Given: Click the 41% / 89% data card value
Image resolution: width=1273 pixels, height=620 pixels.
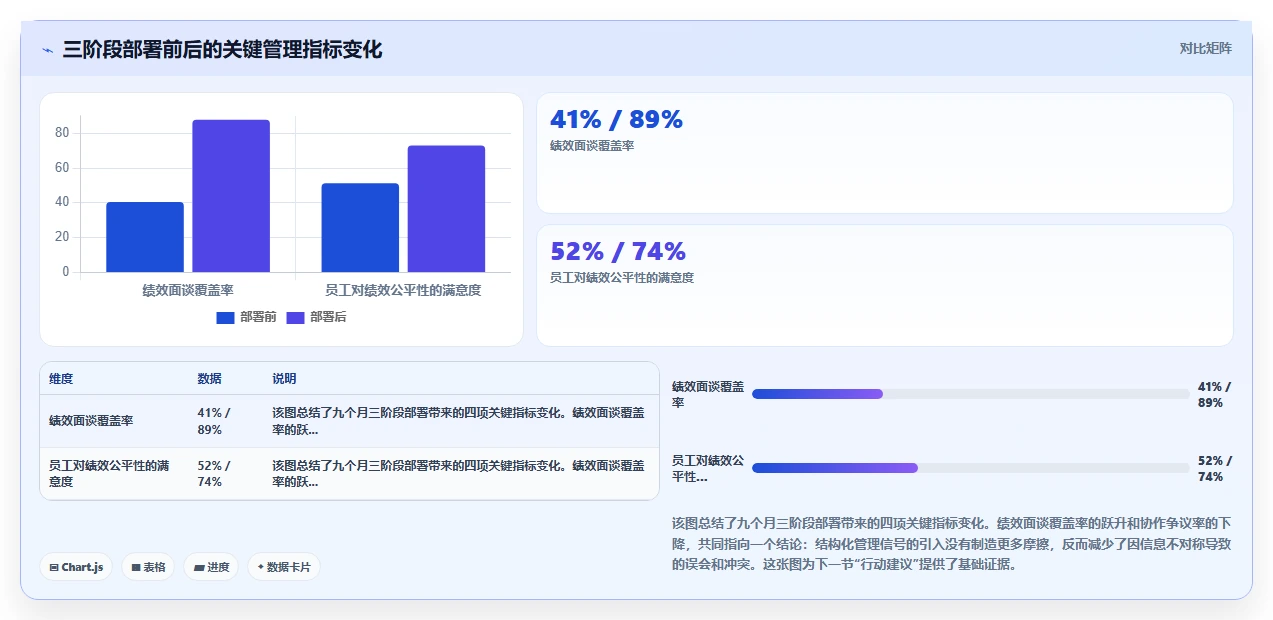Looking at the screenshot, I should (616, 120).
